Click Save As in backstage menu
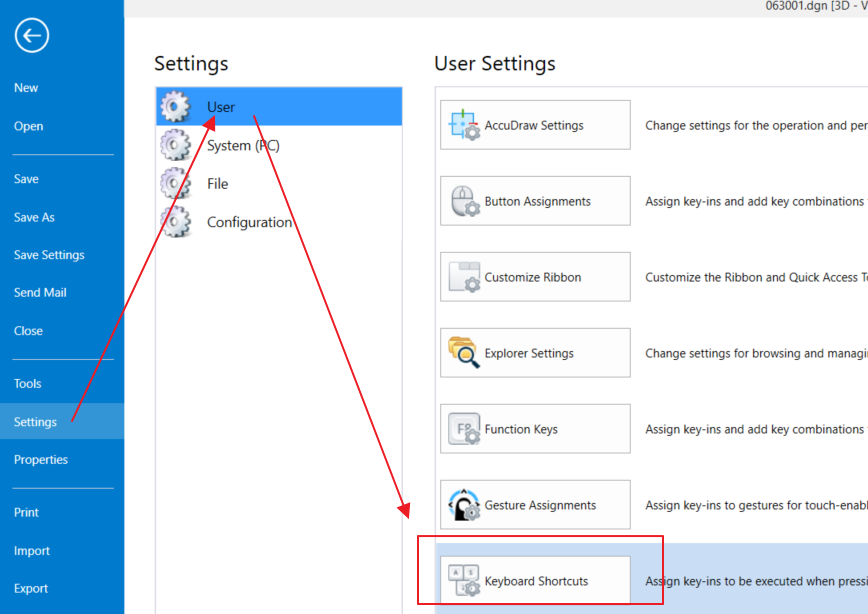Image resolution: width=868 pixels, height=614 pixels. pyautogui.click(x=34, y=217)
